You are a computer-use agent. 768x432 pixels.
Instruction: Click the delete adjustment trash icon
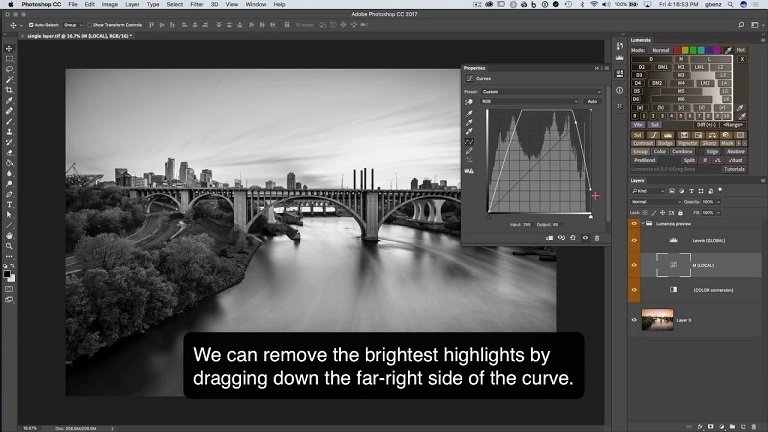pos(597,238)
